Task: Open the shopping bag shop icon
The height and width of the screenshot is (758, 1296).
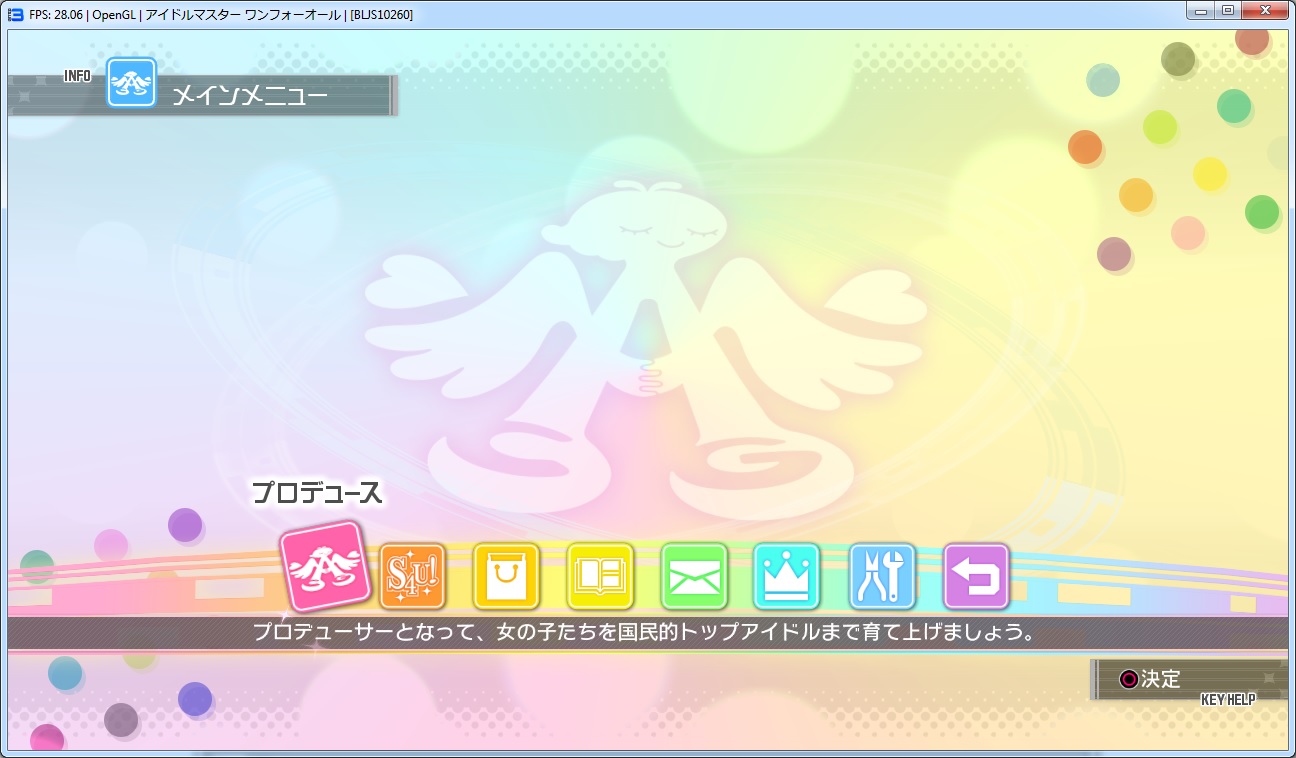Action: coord(506,576)
